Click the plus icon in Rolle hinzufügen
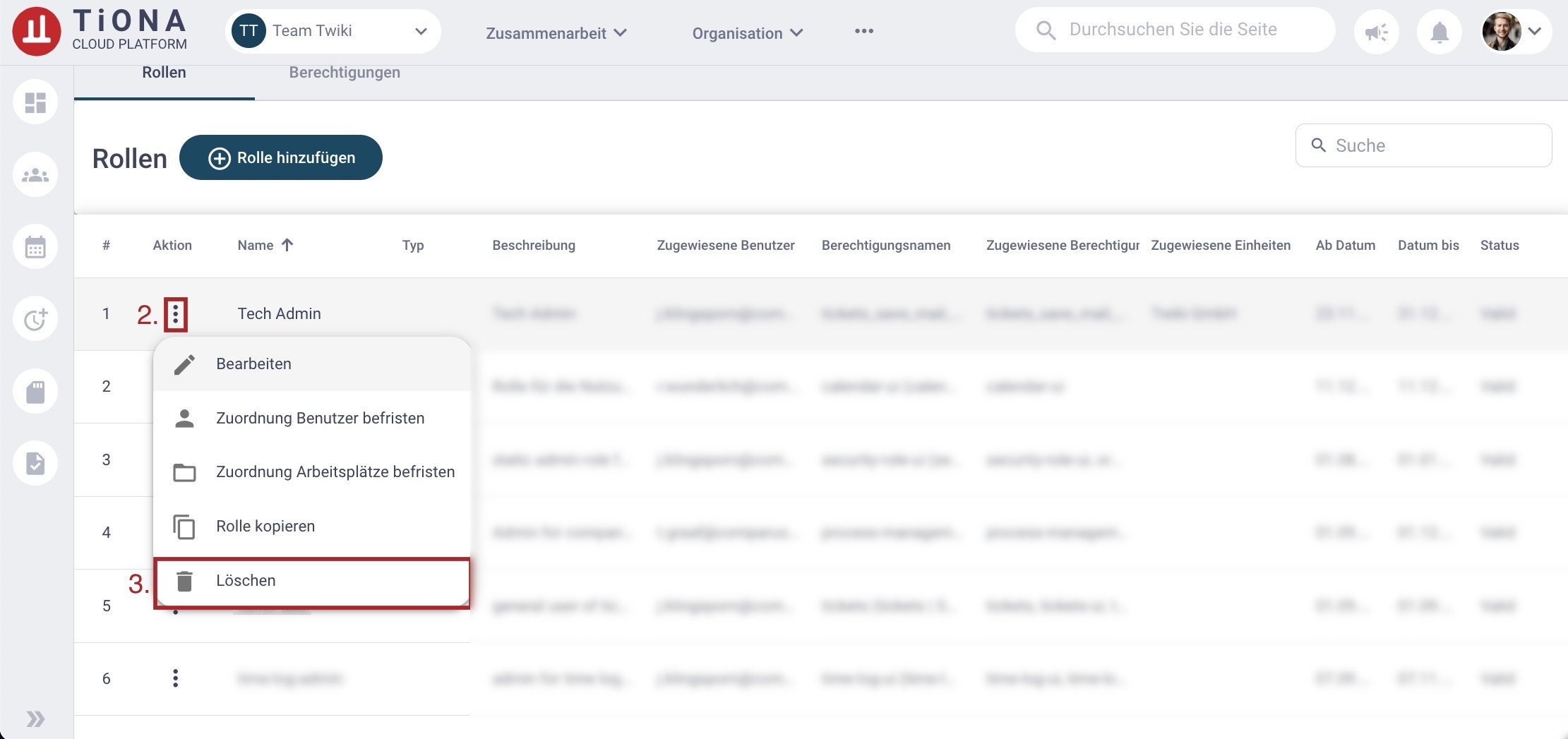The image size is (1568, 739). [220, 158]
